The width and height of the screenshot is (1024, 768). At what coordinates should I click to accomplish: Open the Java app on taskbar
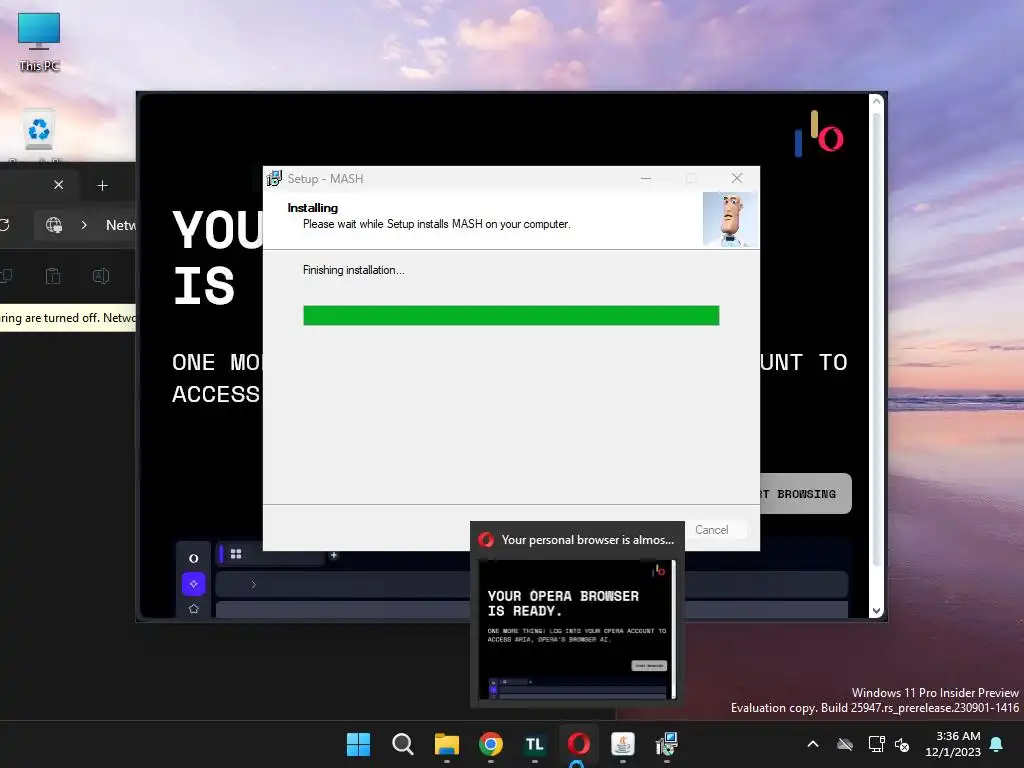(622, 744)
